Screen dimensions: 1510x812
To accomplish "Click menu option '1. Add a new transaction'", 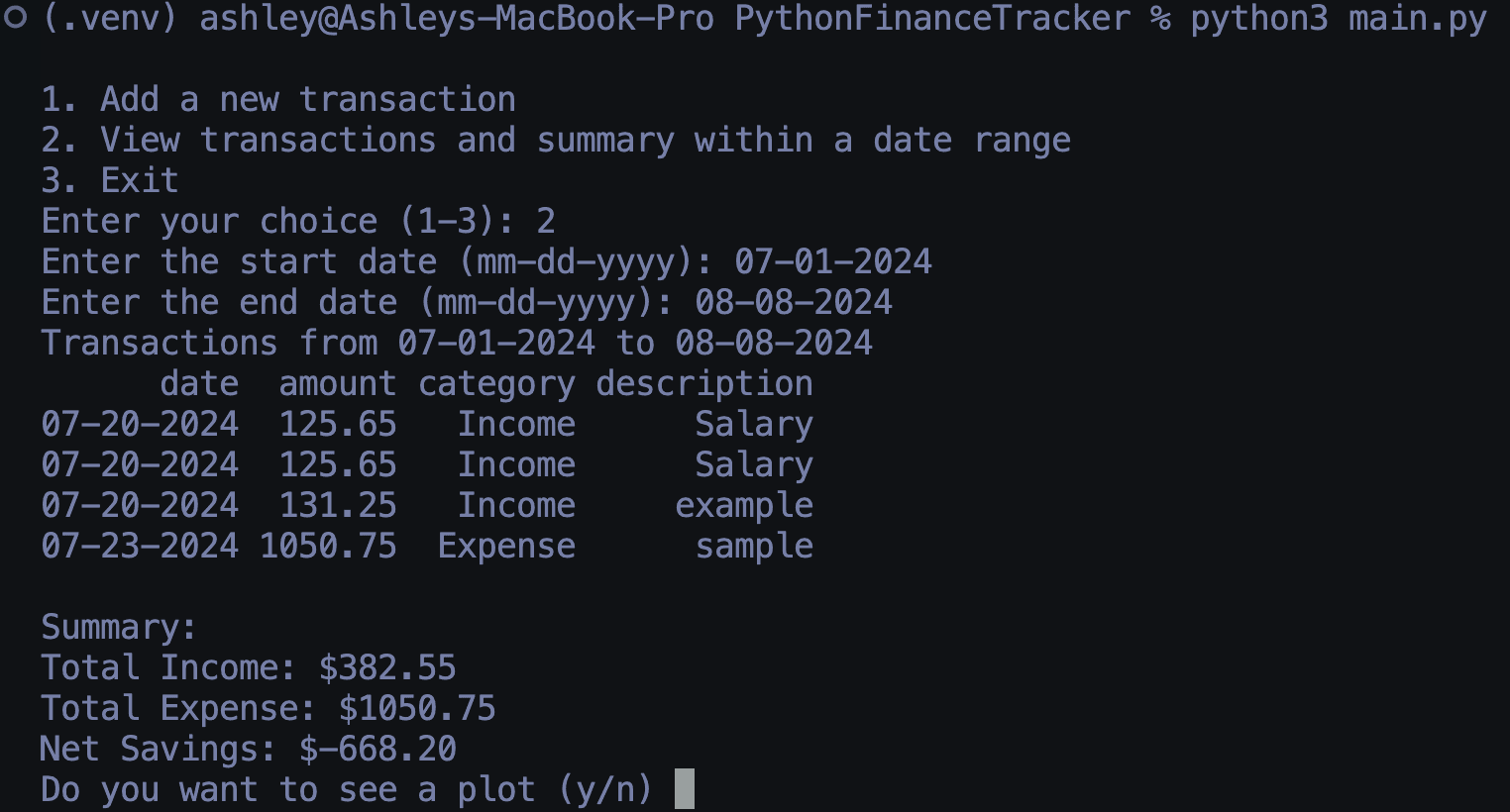I will tap(278, 99).
